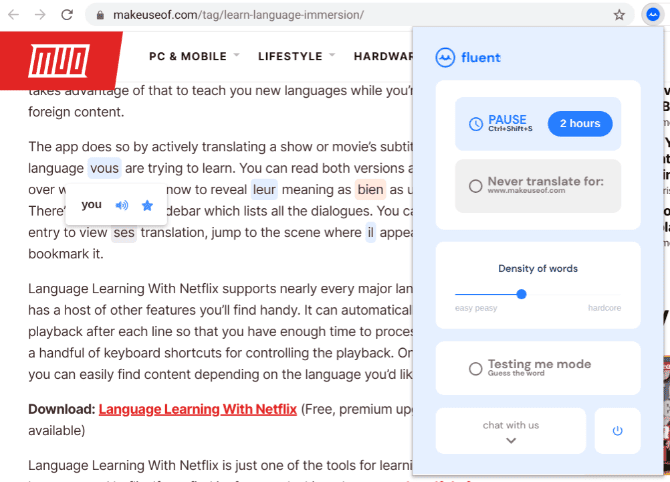This screenshot has height=482, width=670.
Task: Open the PC & MOBILE menu
Action: click(188, 56)
